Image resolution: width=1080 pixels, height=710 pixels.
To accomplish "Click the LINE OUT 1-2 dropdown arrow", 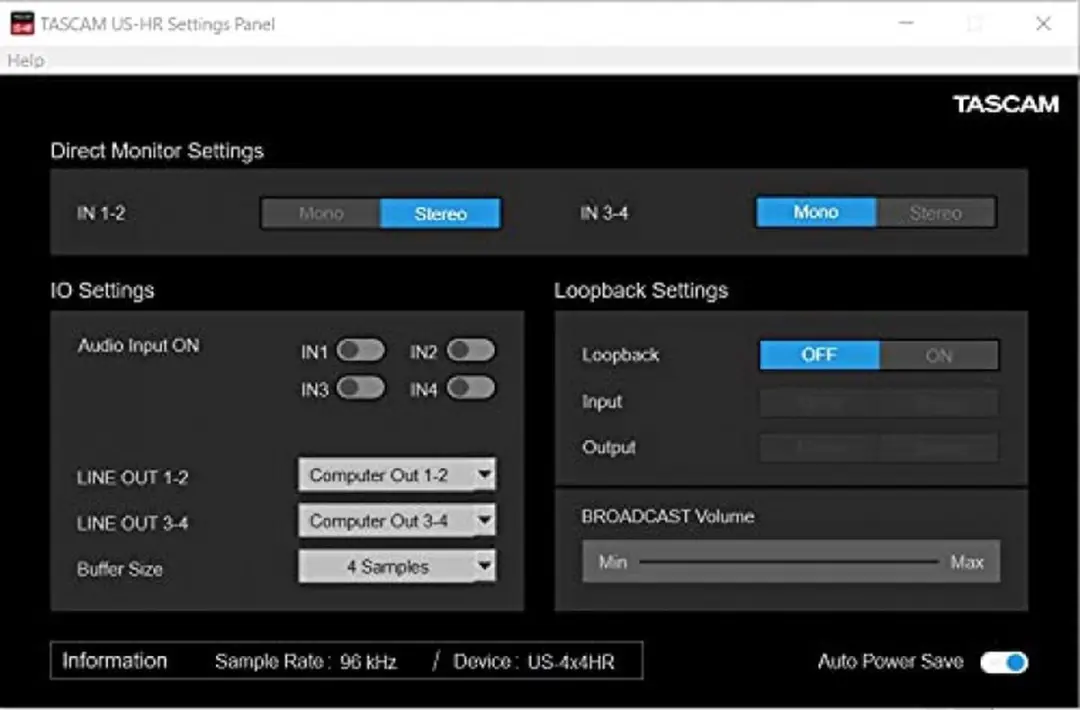I will pos(484,474).
